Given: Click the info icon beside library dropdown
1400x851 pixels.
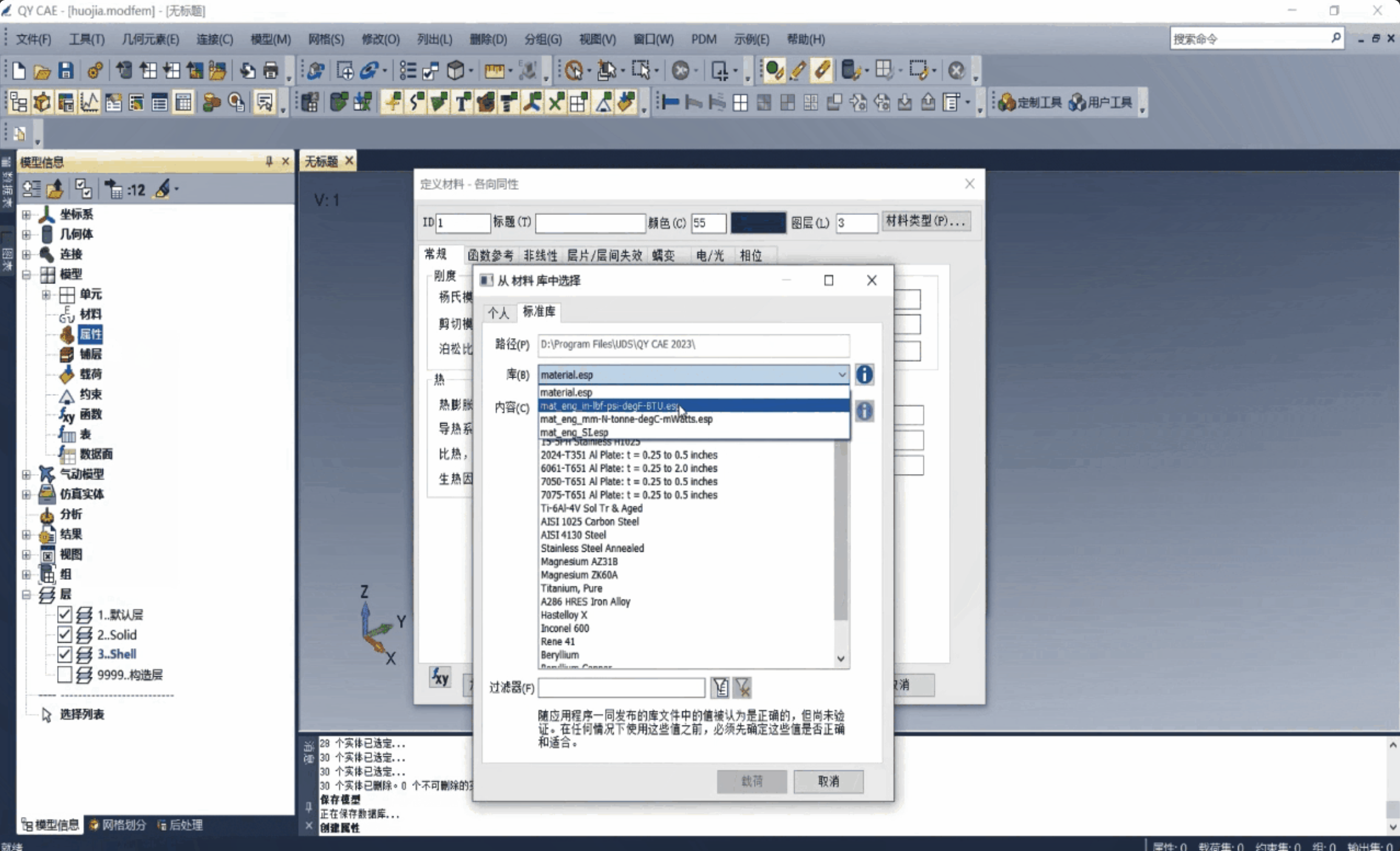Looking at the screenshot, I should click(x=864, y=375).
